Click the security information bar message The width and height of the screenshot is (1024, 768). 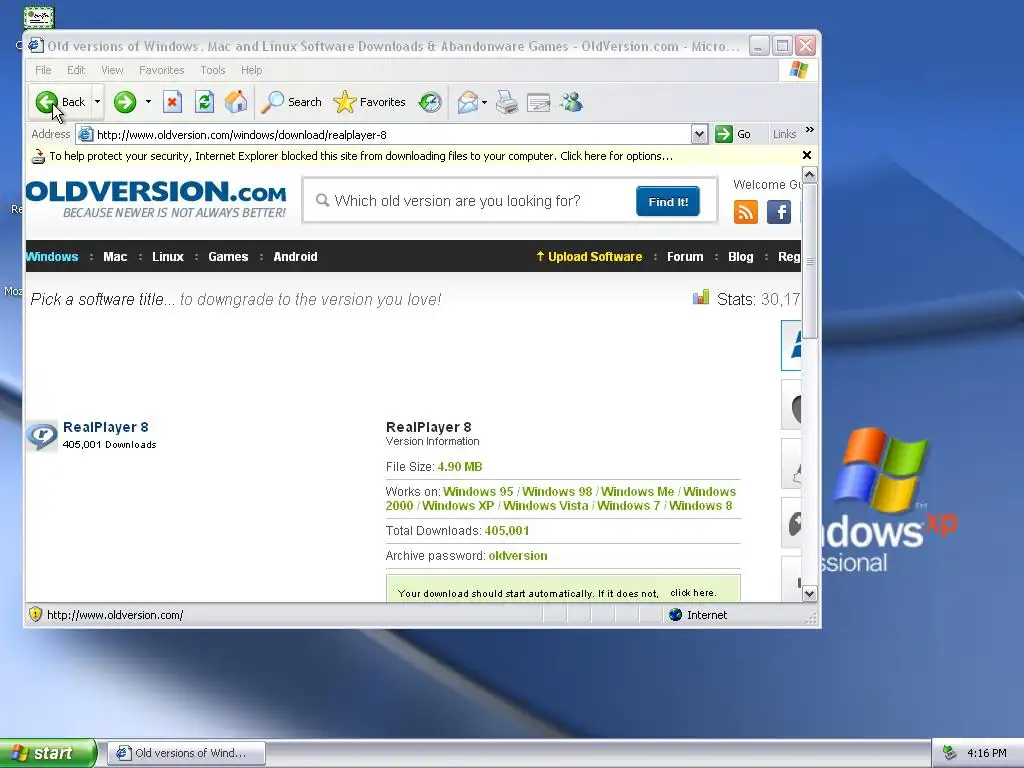360,156
